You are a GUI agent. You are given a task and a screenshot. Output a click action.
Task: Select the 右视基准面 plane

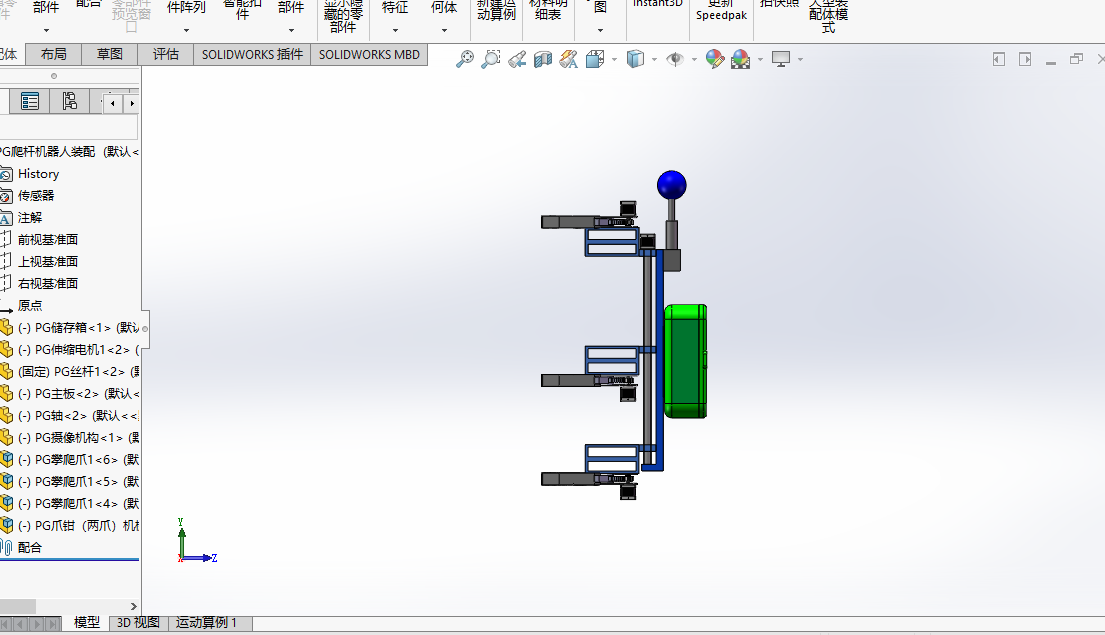click(x=48, y=283)
